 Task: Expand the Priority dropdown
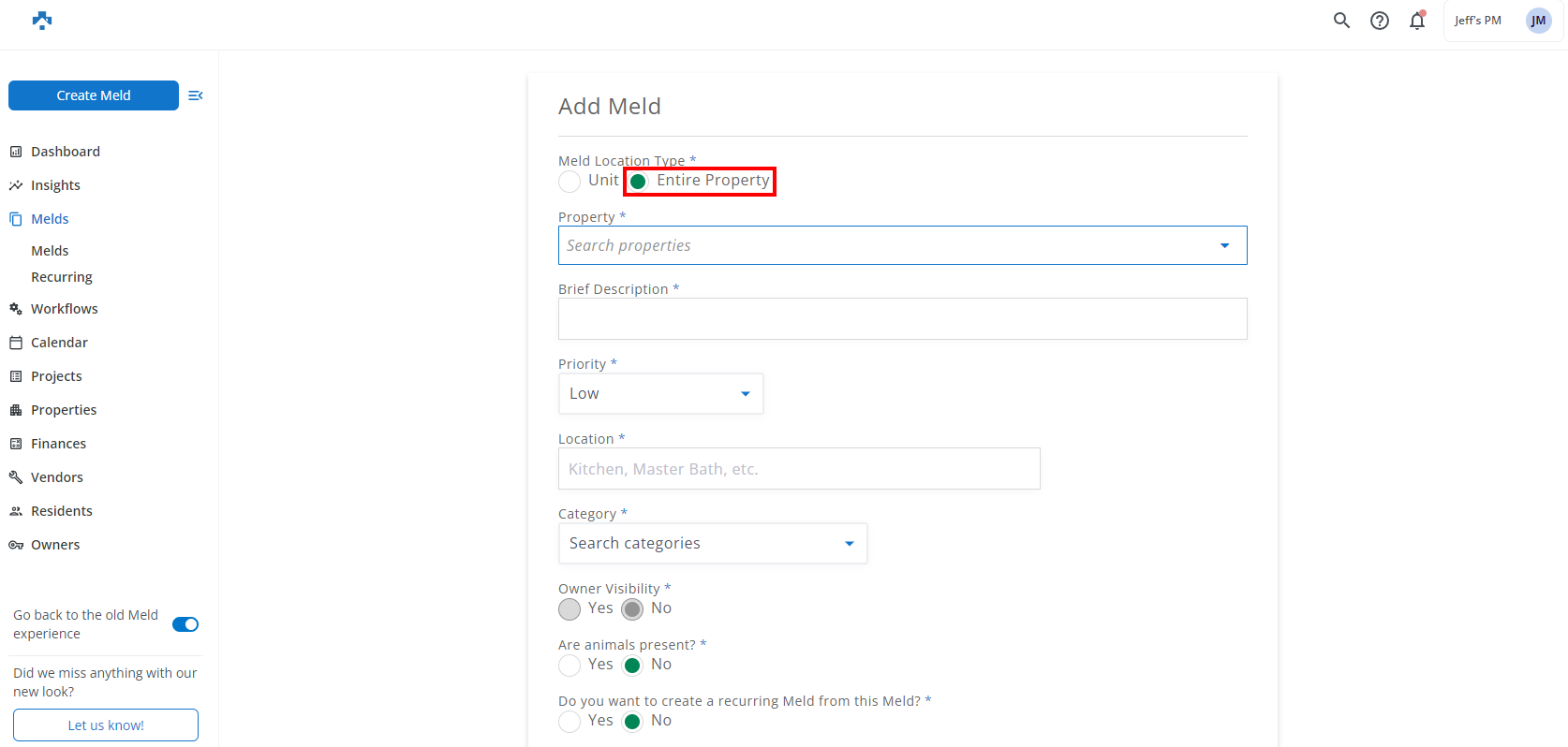660,394
